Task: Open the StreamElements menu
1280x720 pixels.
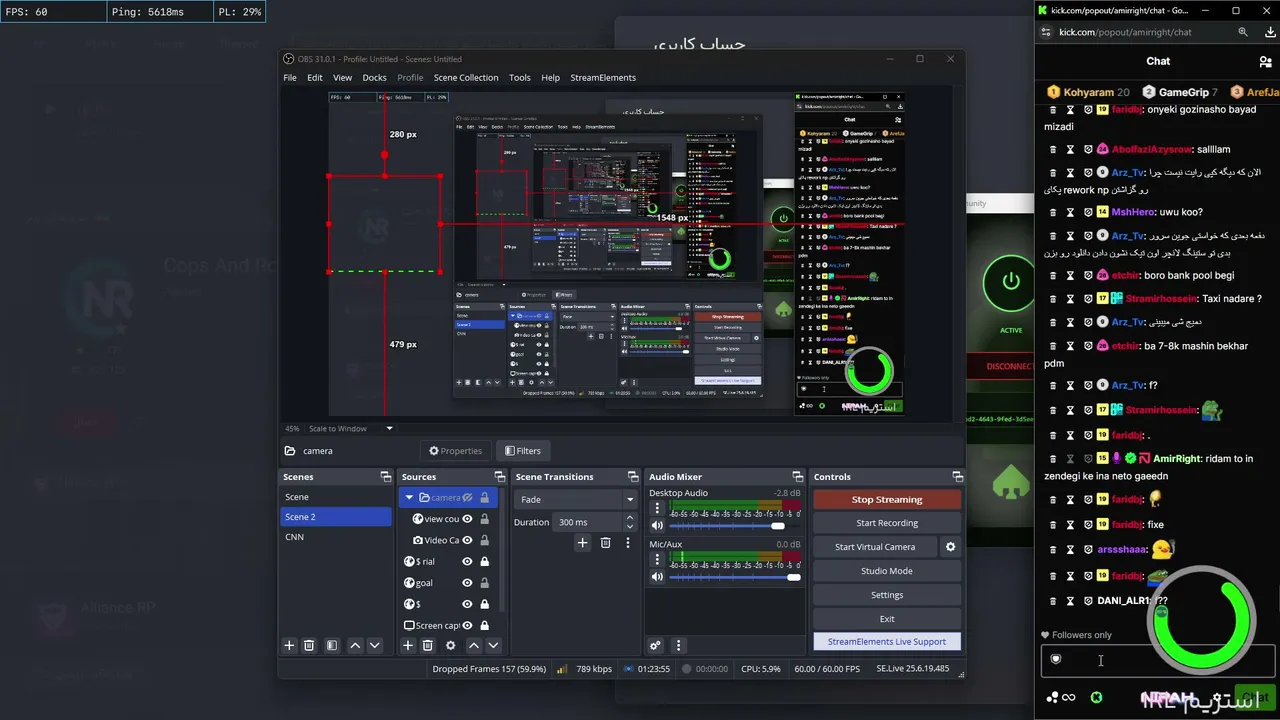Action: coord(603,78)
